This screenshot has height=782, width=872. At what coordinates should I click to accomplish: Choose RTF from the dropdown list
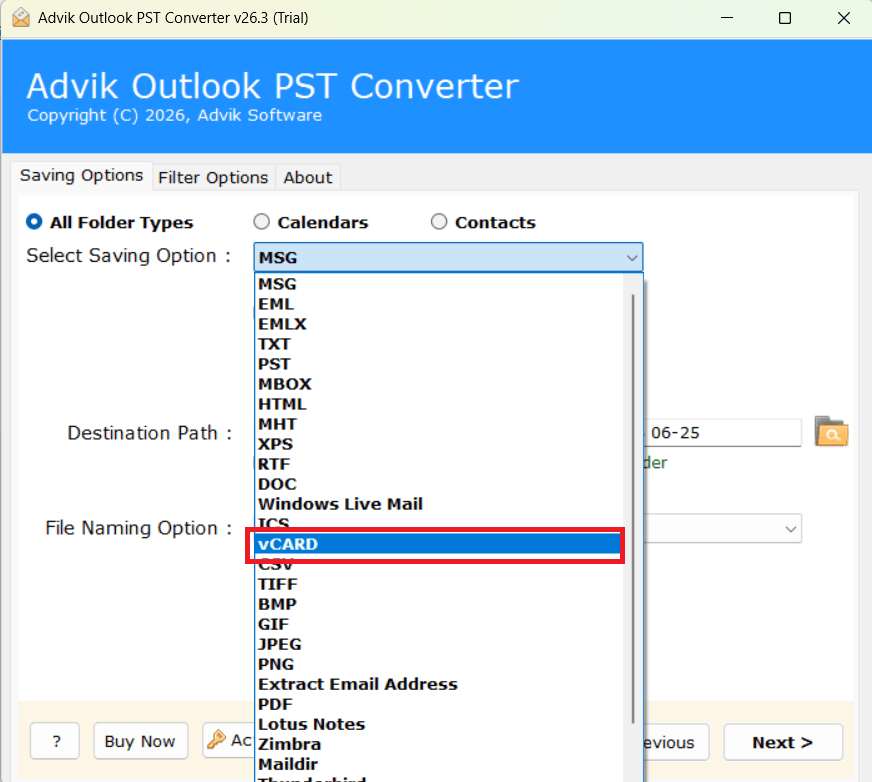[x=439, y=464]
